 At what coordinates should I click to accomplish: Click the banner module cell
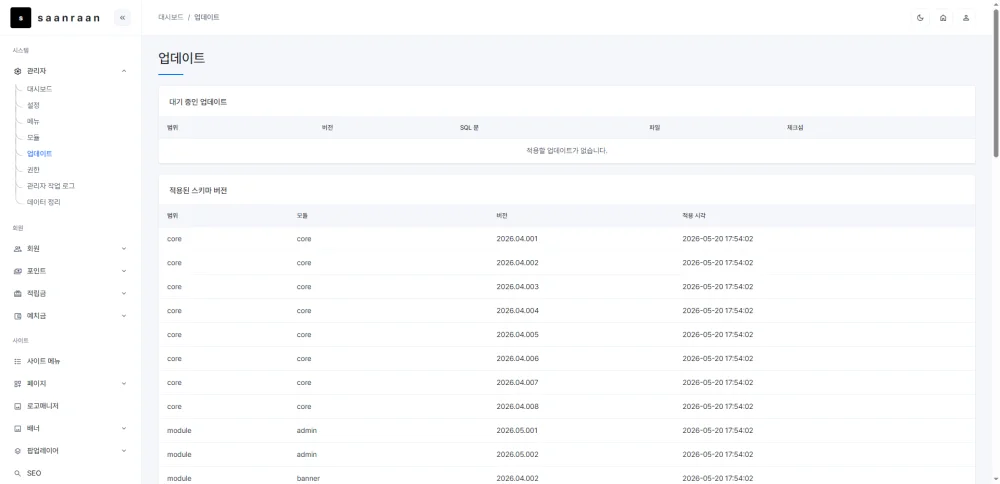pos(308,478)
